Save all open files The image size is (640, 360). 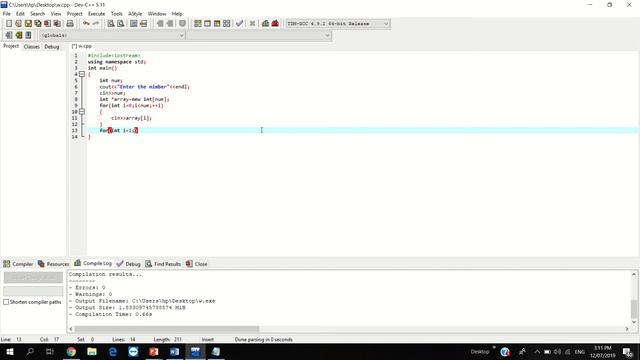(38, 24)
